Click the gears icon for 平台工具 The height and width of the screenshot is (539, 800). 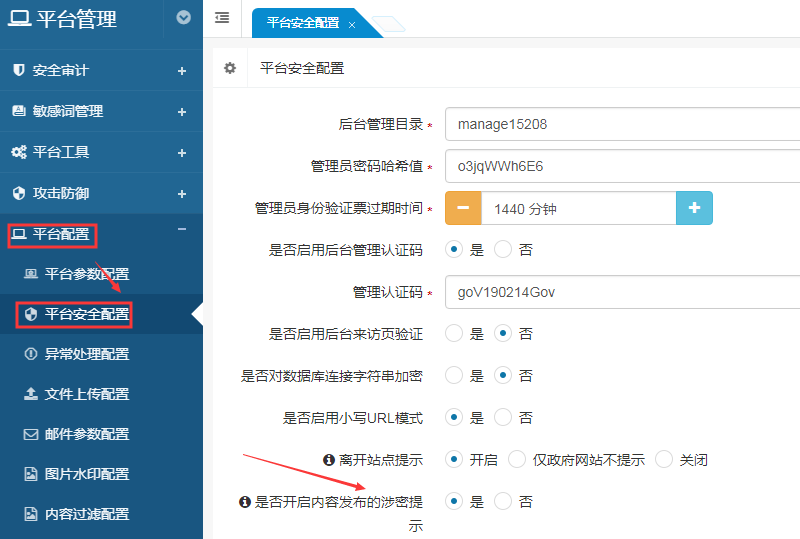18,152
